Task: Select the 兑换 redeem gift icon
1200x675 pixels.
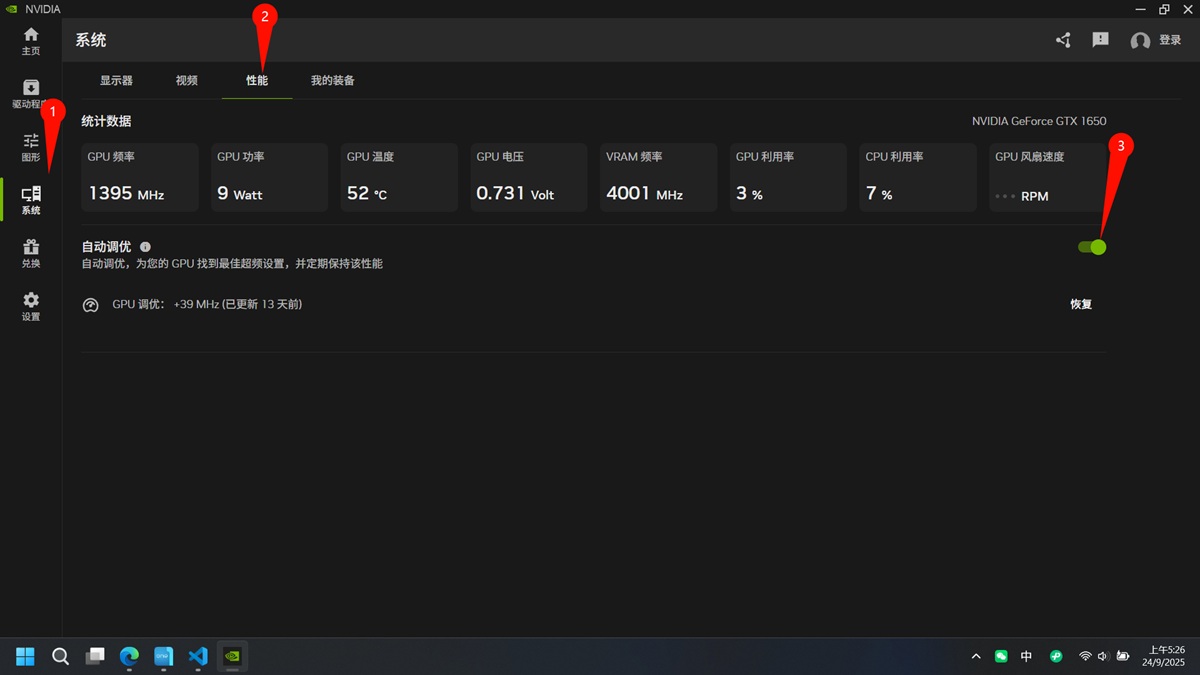Action: click(x=31, y=253)
